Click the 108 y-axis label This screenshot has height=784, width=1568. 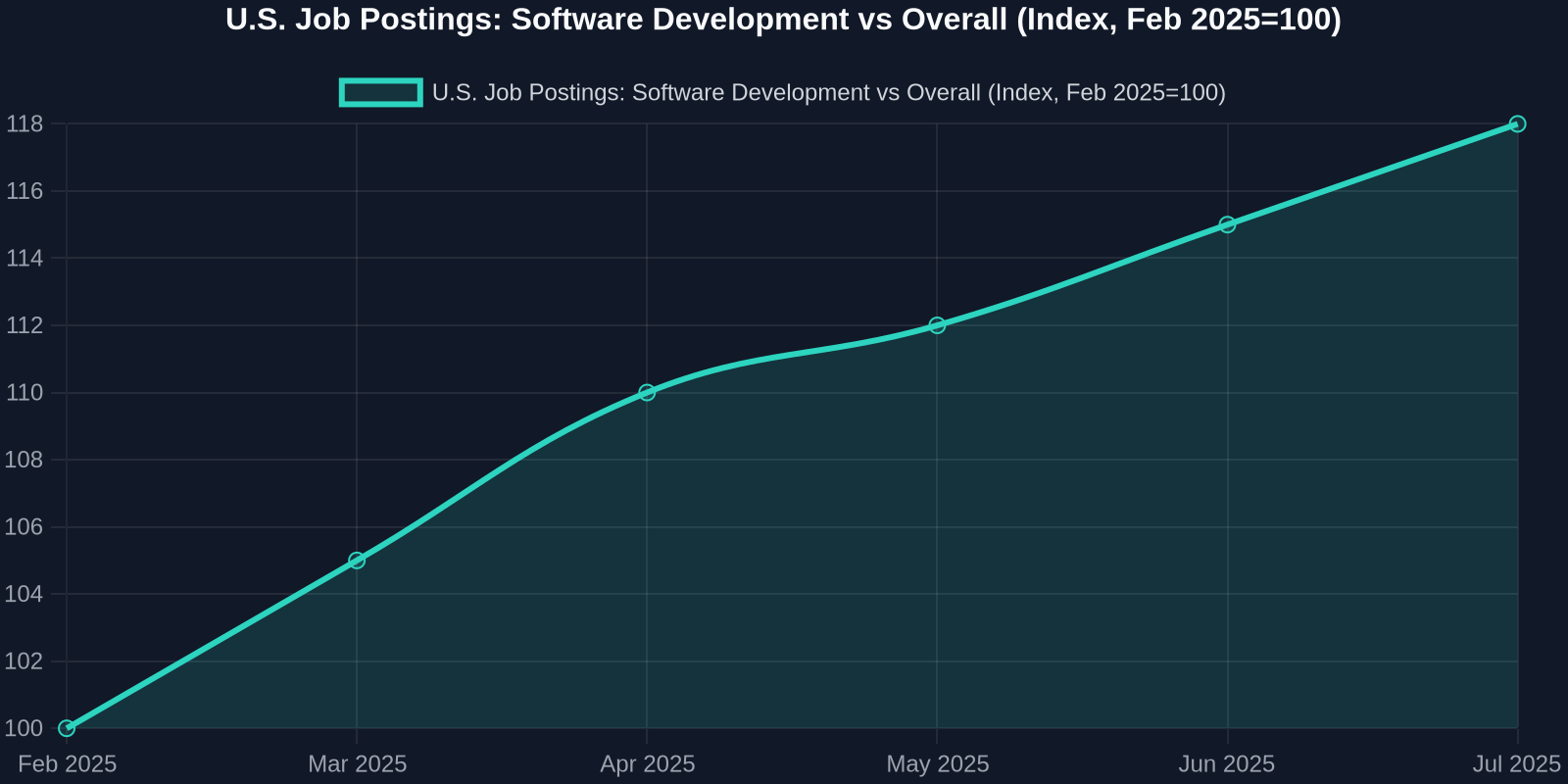tap(24, 460)
